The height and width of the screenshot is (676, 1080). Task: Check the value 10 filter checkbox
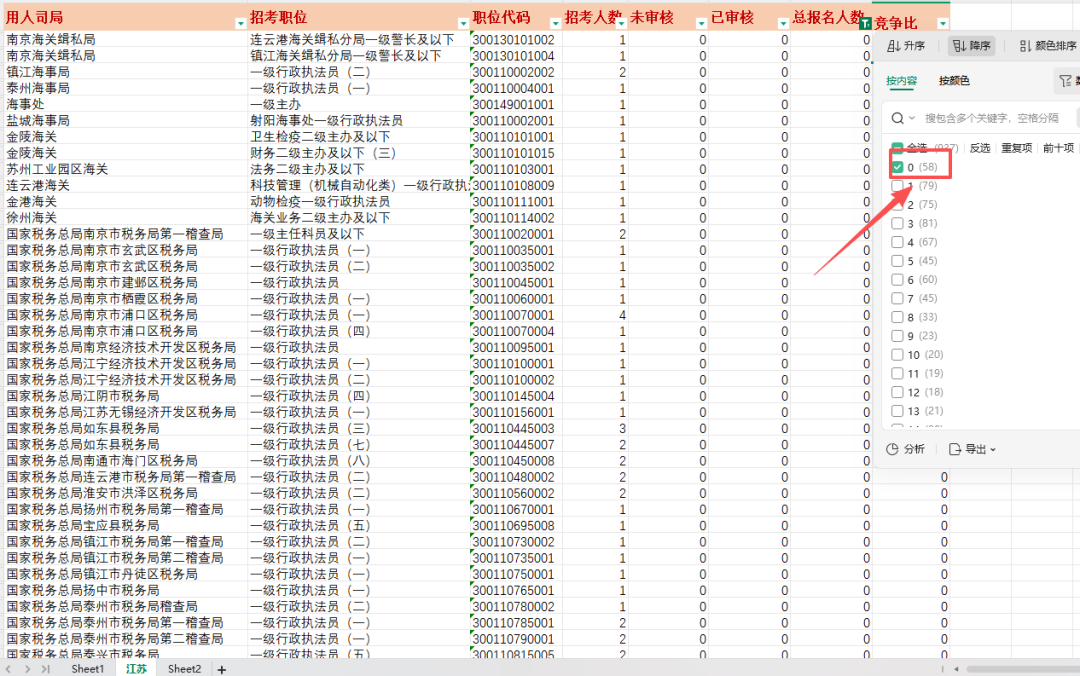898,355
